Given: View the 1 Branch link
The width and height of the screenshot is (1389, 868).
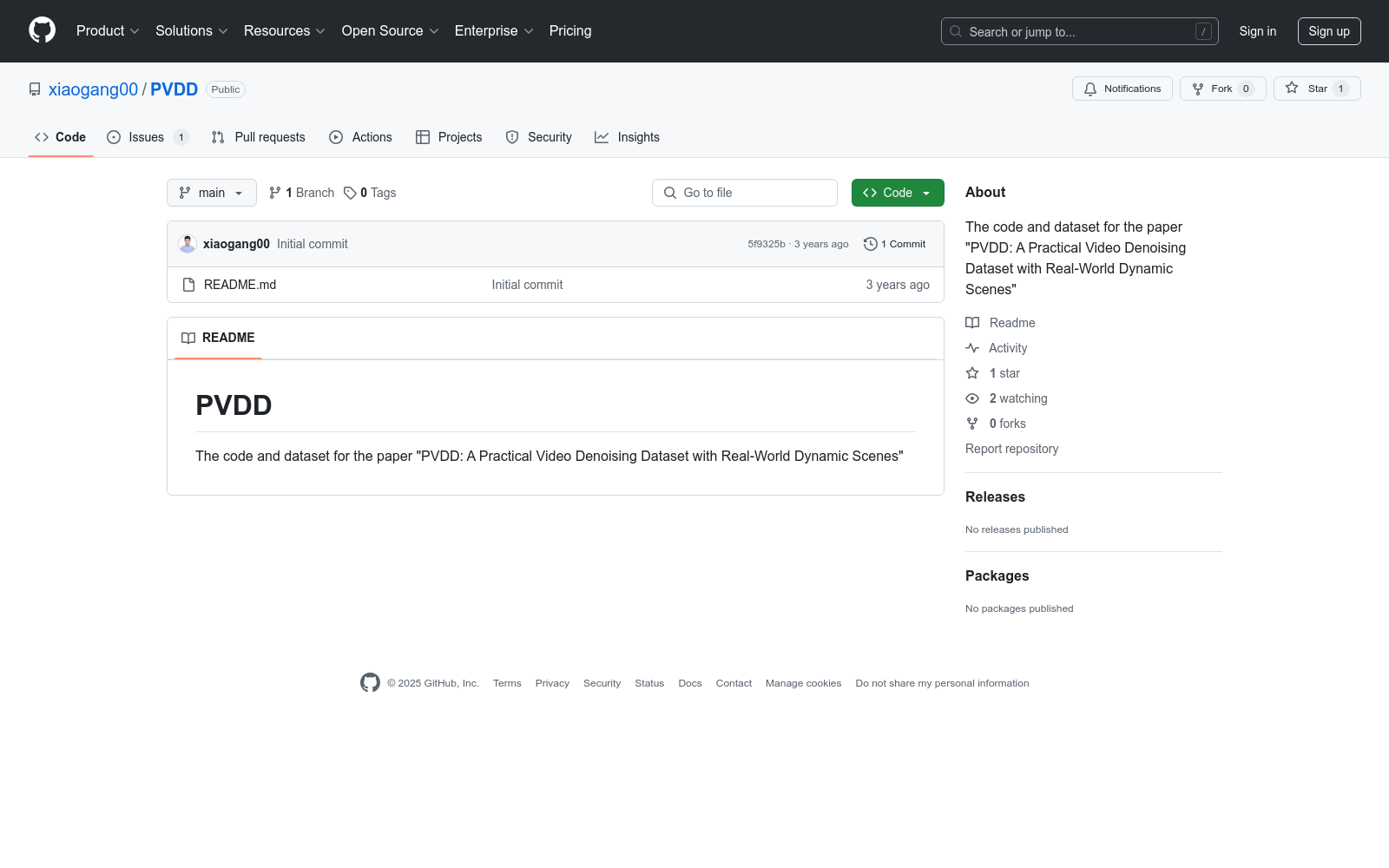Looking at the screenshot, I should [301, 193].
